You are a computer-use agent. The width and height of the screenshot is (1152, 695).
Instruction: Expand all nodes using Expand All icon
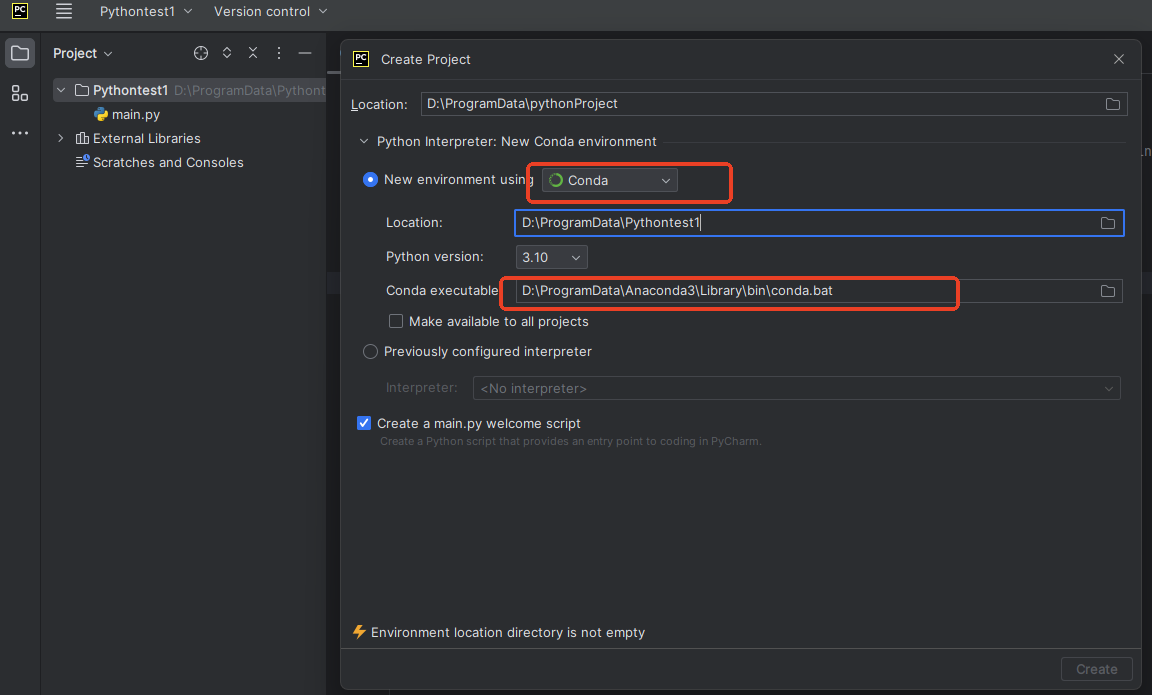click(226, 52)
